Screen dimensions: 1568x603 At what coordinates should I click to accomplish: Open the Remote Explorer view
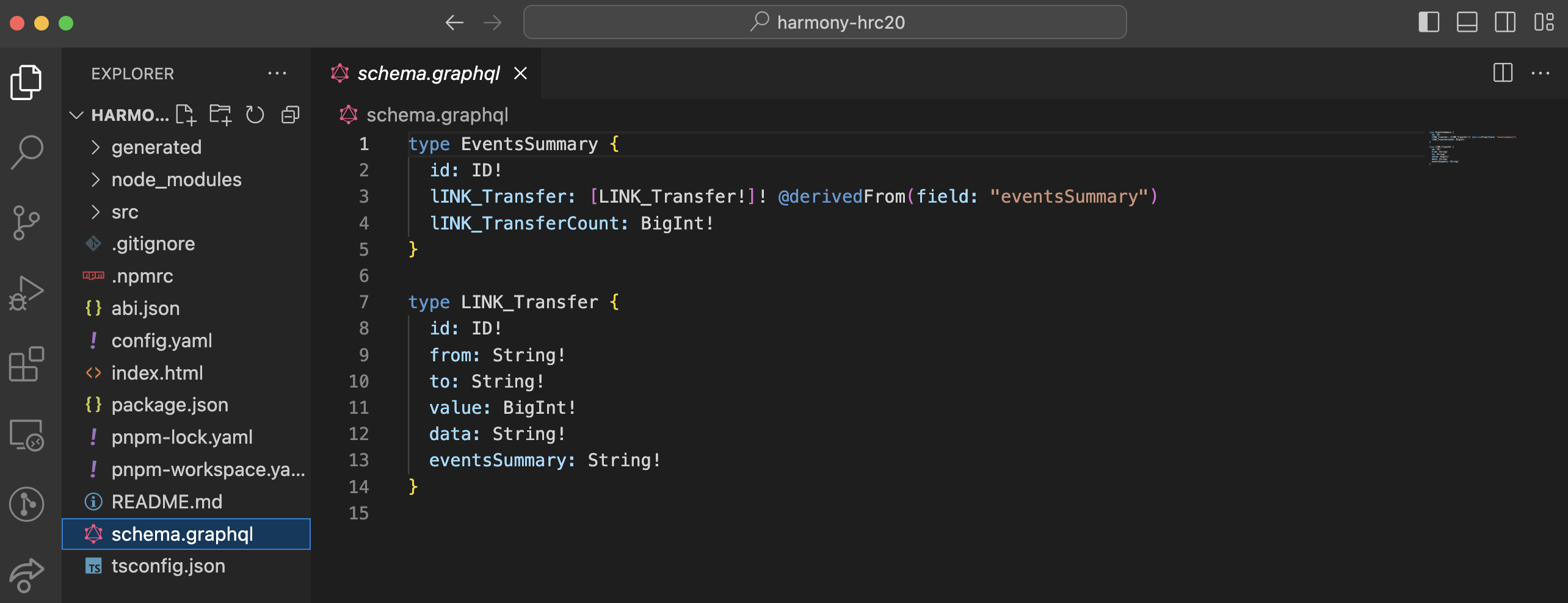tap(26, 435)
